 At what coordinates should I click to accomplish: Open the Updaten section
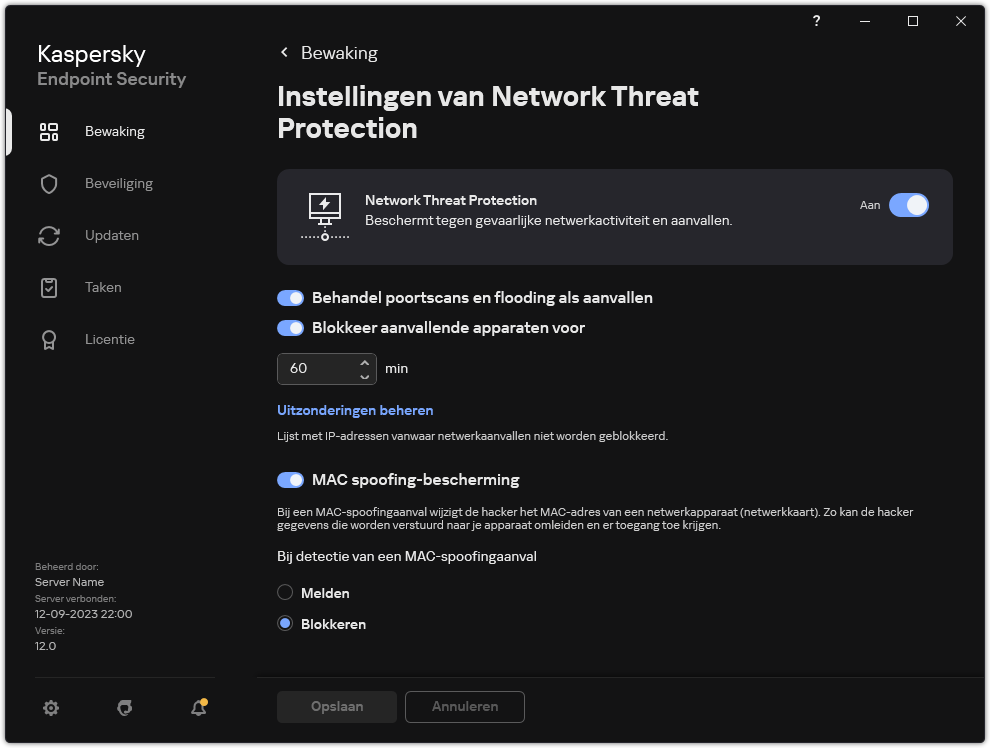(111, 235)
